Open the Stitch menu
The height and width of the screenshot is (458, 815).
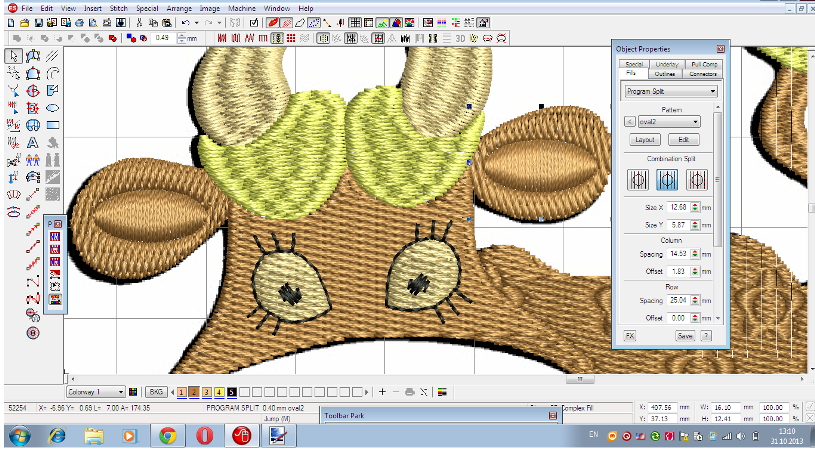pyautogui.click(x=119, y=7)
